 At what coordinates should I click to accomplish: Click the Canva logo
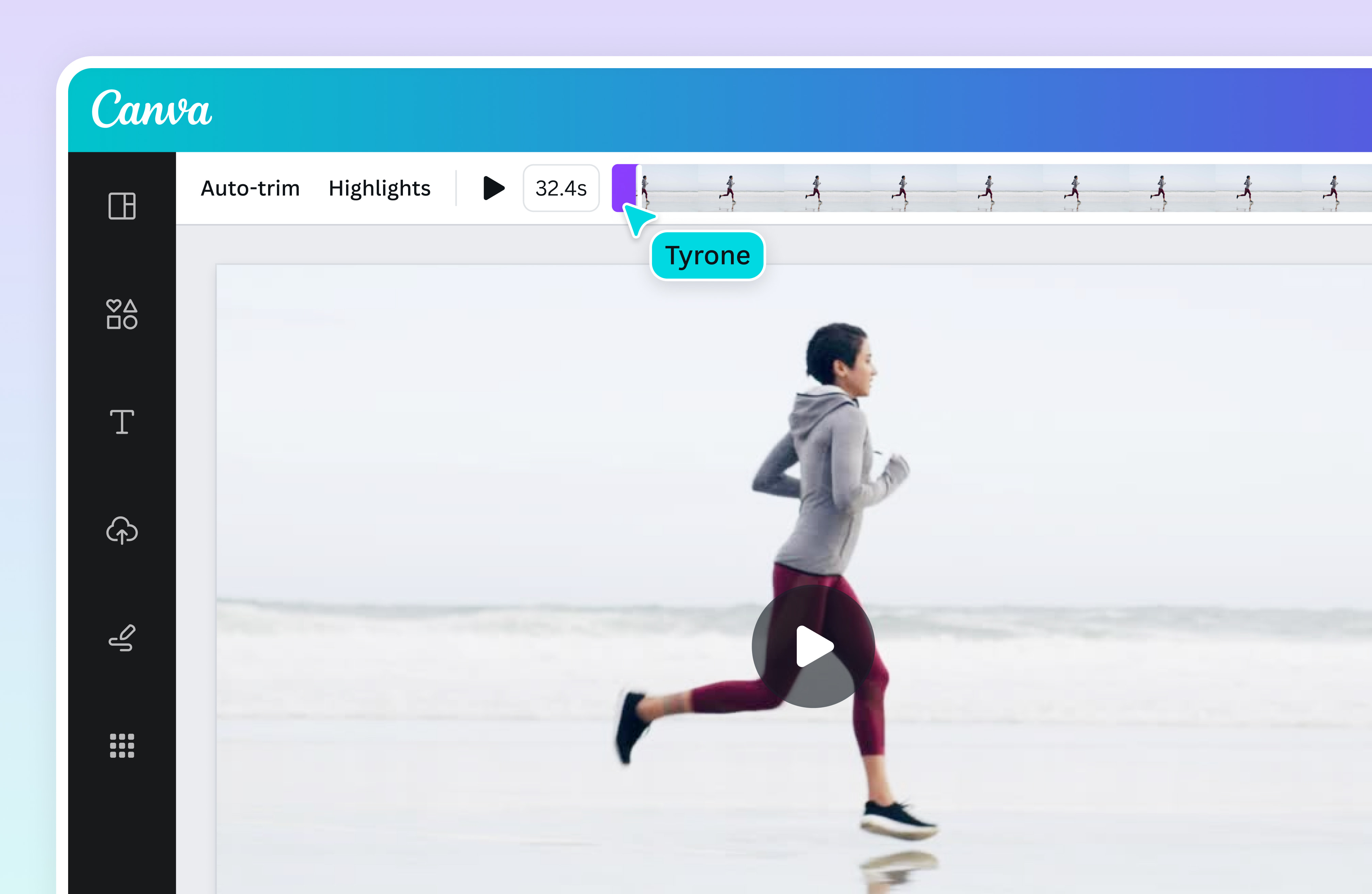point(152,108)
